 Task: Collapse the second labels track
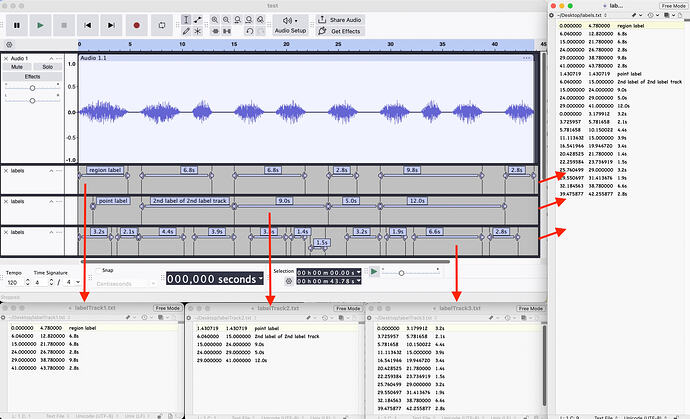[51, 202]
